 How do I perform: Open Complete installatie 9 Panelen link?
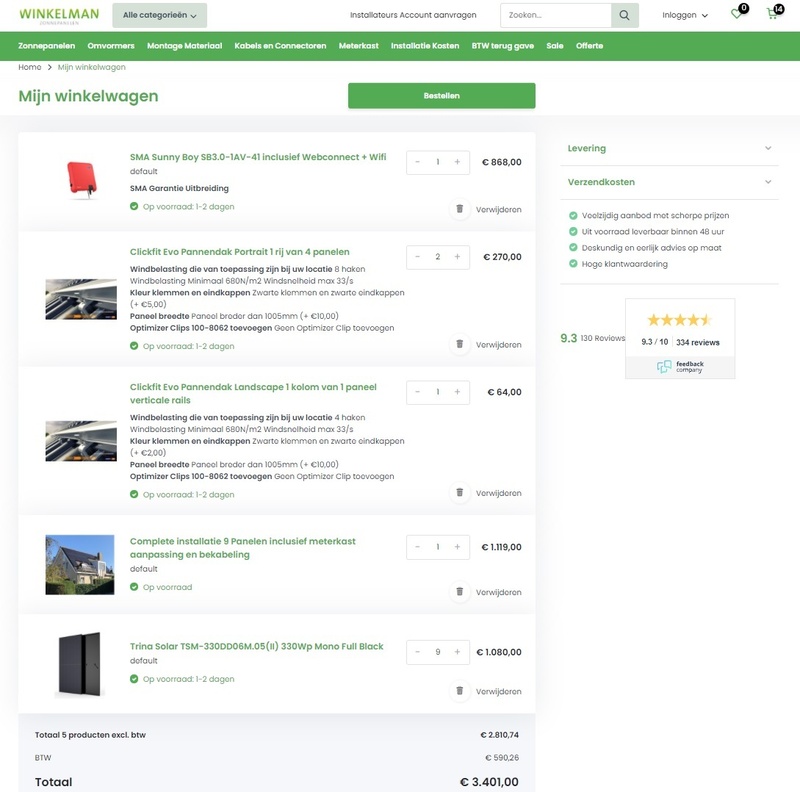[x=242, y=548]
